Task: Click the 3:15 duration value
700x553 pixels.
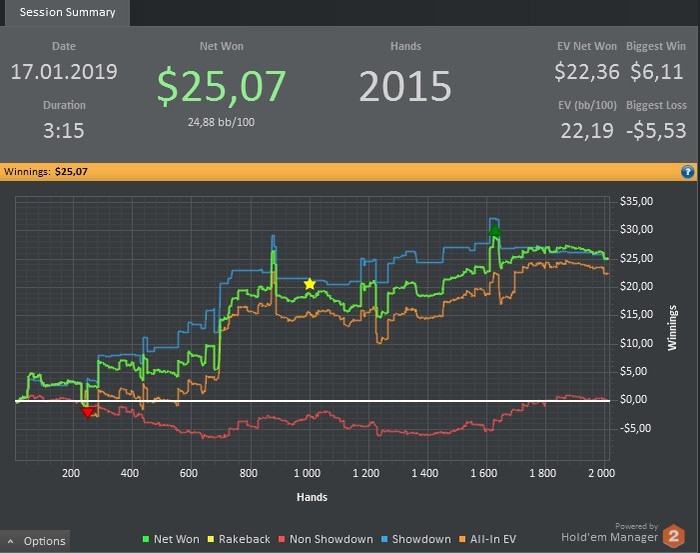Action: (64, 131)
